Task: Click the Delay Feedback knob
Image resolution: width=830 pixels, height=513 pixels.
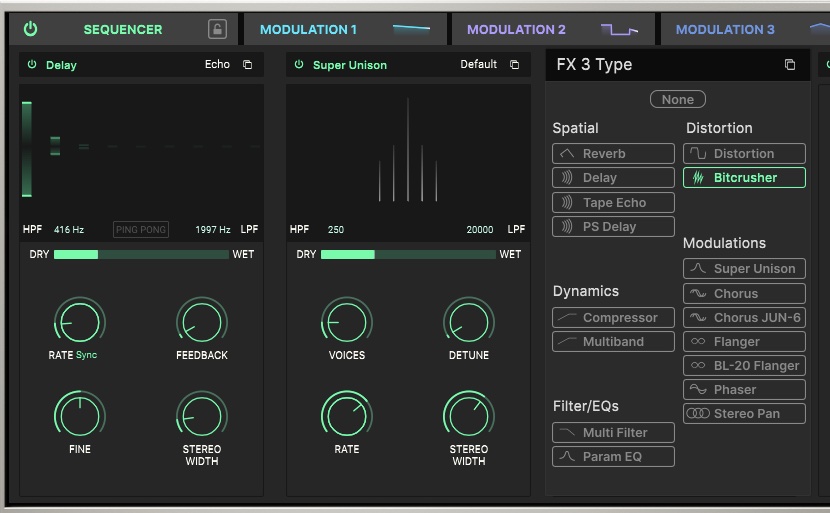Action: [202, 322]
